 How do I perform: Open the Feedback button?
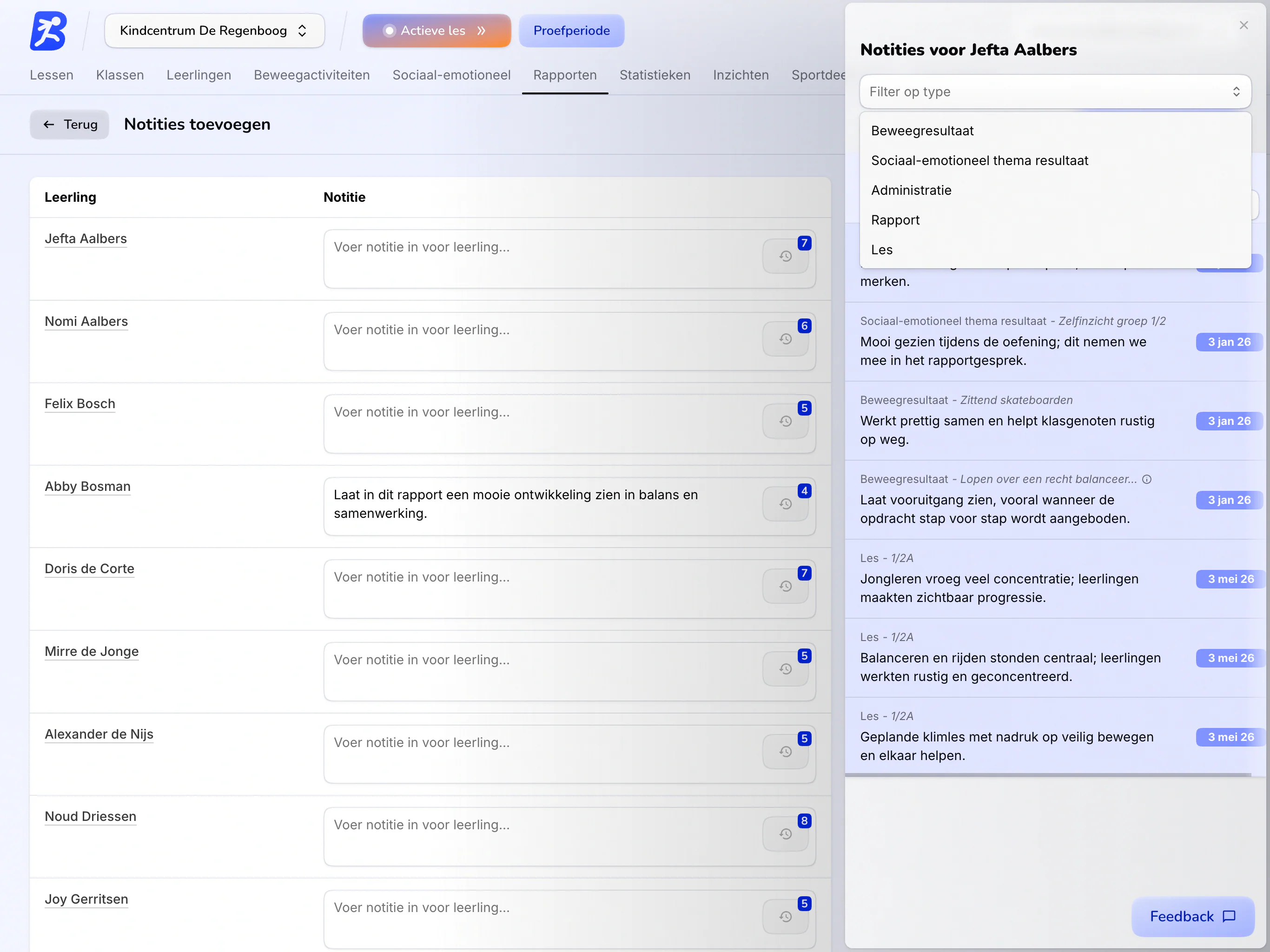[1192, 916]
